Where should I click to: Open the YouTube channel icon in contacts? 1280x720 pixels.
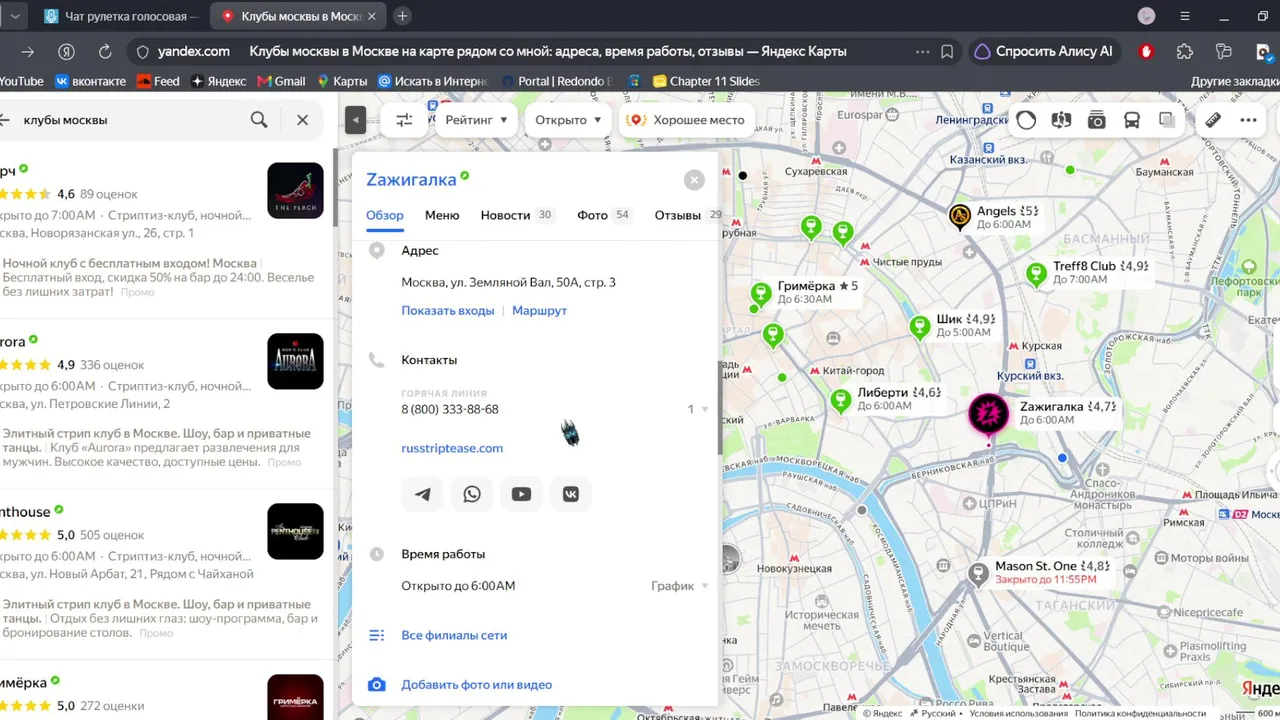coord(521,494)
